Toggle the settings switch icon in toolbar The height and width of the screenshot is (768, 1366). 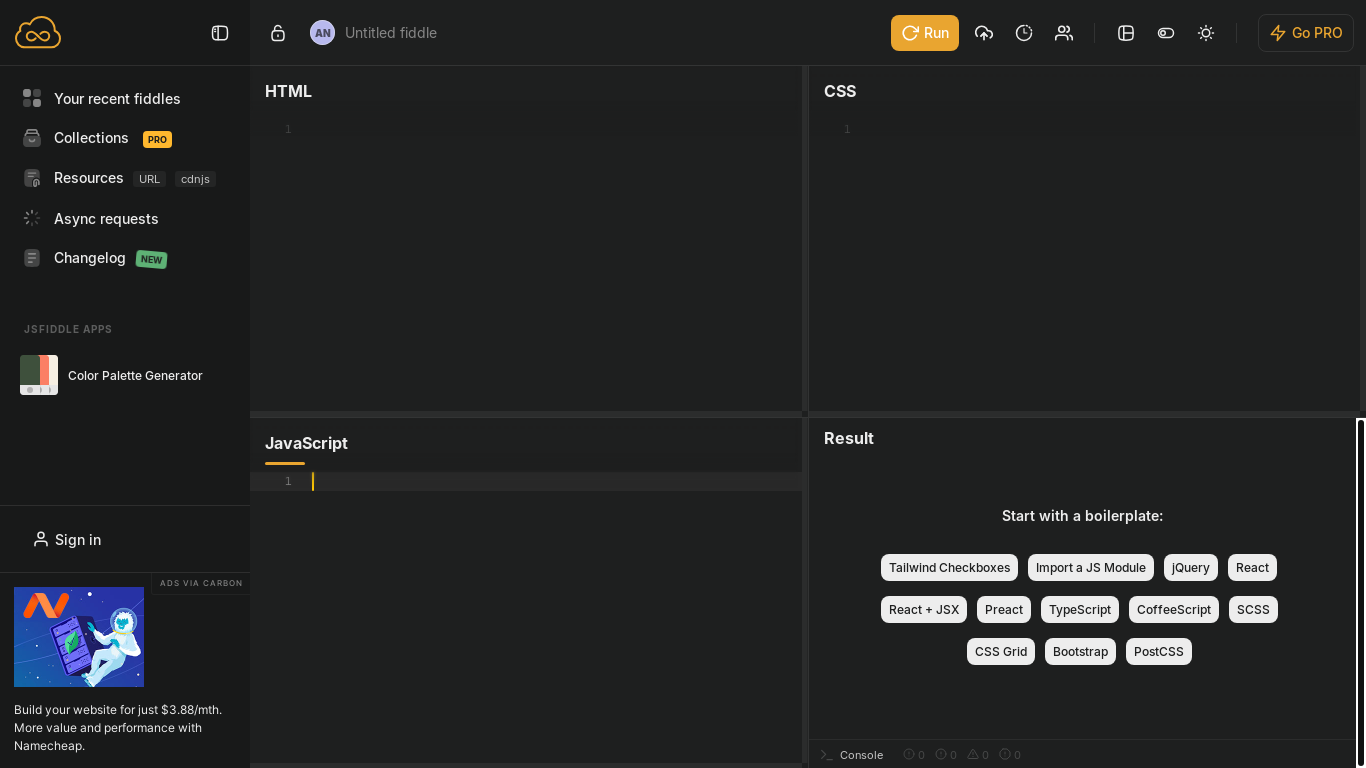(x=1166, y=33)
